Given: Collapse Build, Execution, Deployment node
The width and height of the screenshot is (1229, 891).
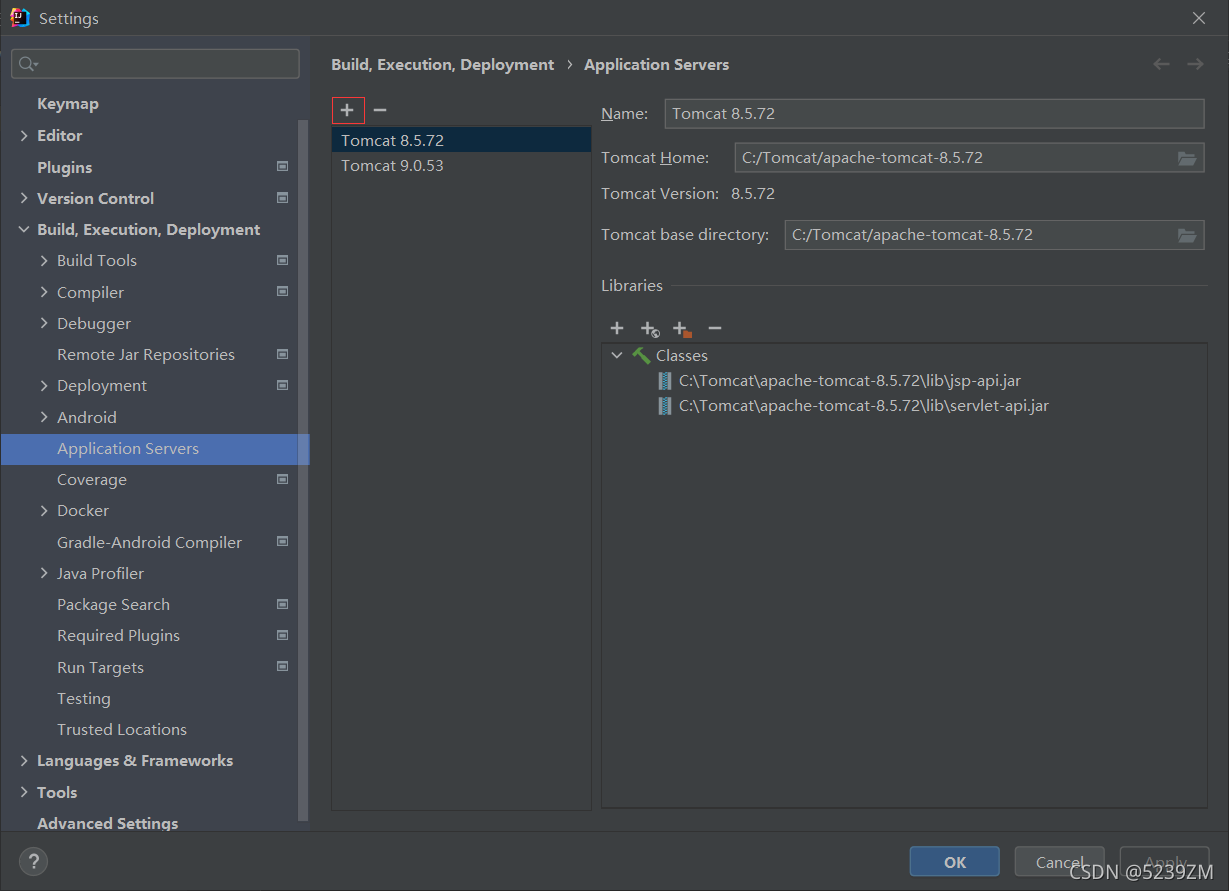Looking at the screenshot, I should tap(24, 229).
